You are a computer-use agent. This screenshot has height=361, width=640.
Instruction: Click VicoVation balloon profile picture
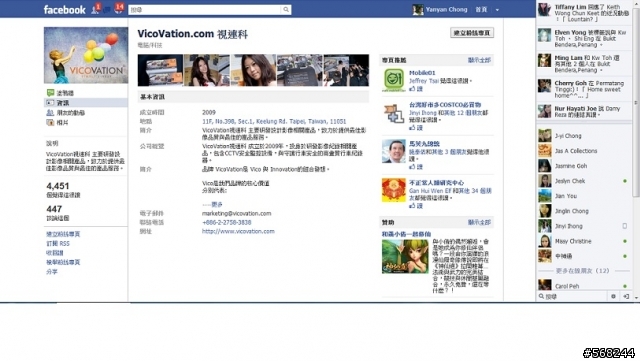(86, 55)
